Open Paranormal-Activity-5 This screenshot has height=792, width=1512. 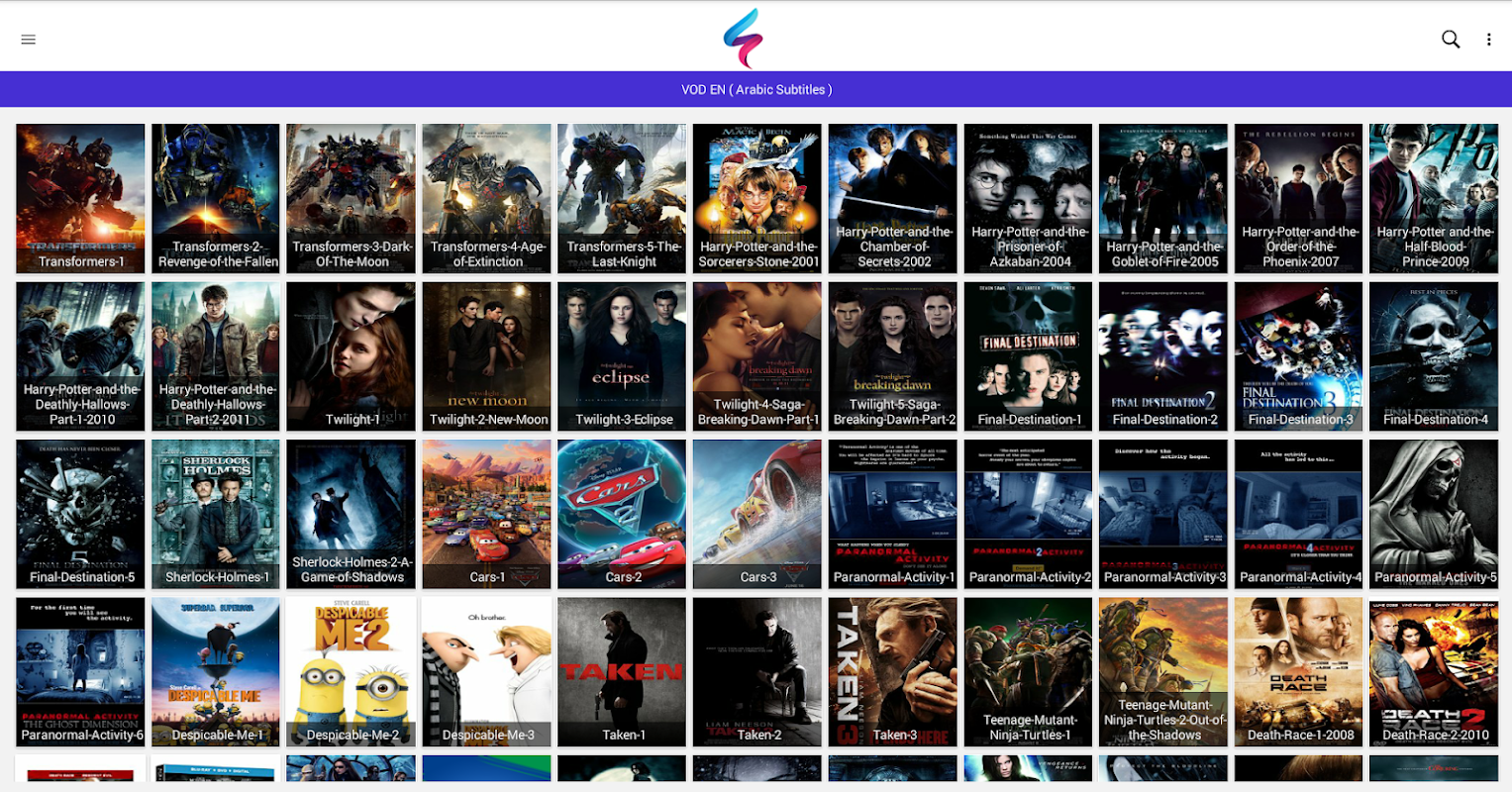(1434, 514)
